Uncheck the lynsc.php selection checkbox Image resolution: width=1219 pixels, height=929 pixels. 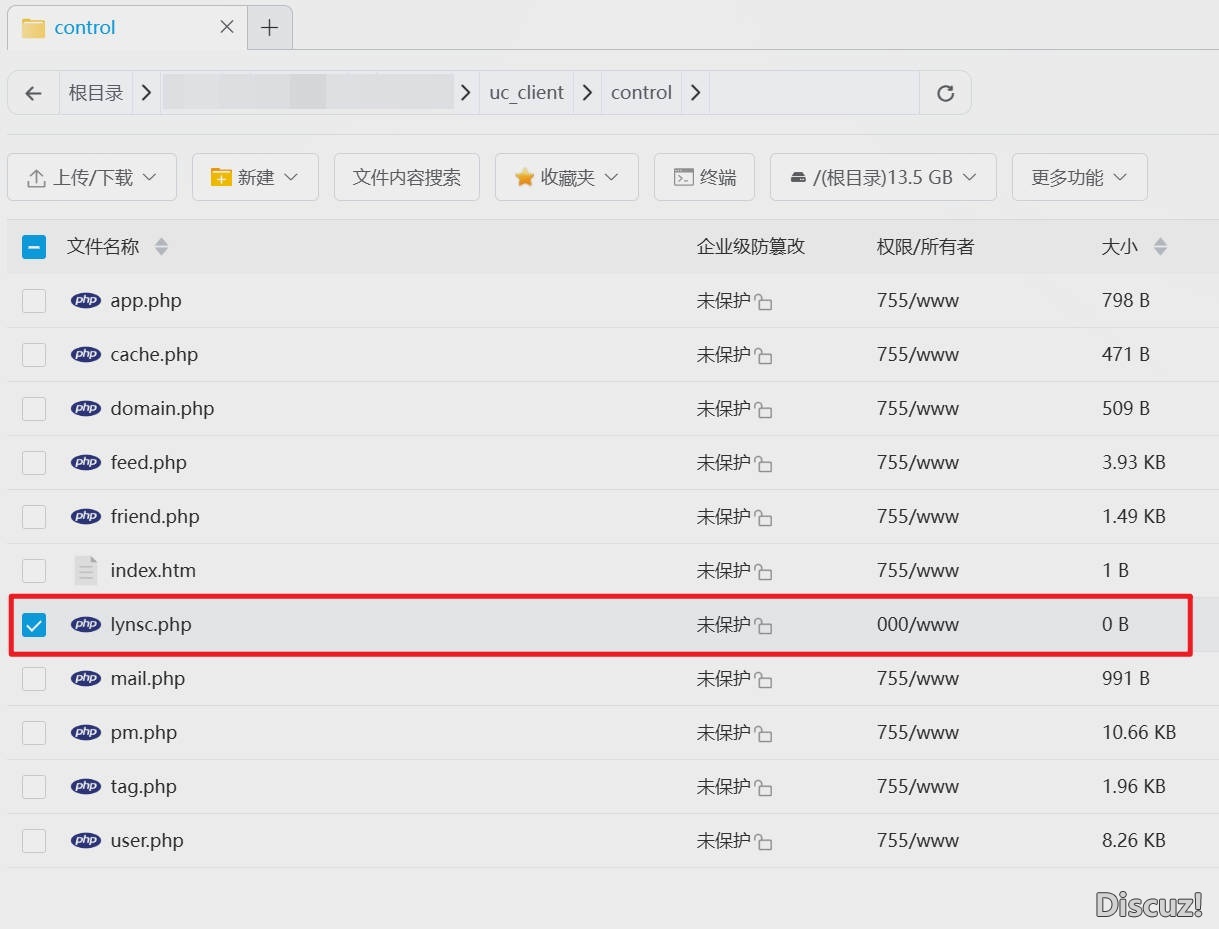point(33,624)
